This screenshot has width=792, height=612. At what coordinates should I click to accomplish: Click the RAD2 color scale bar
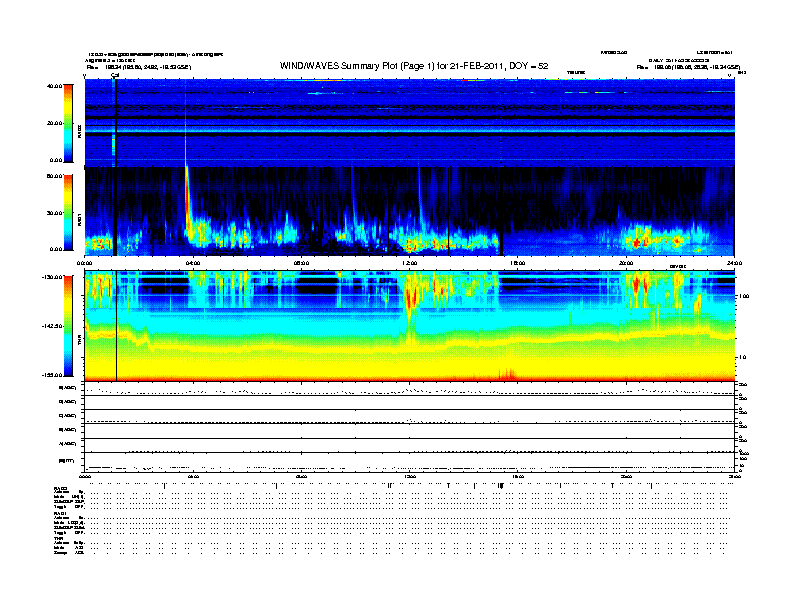[68, 123]
